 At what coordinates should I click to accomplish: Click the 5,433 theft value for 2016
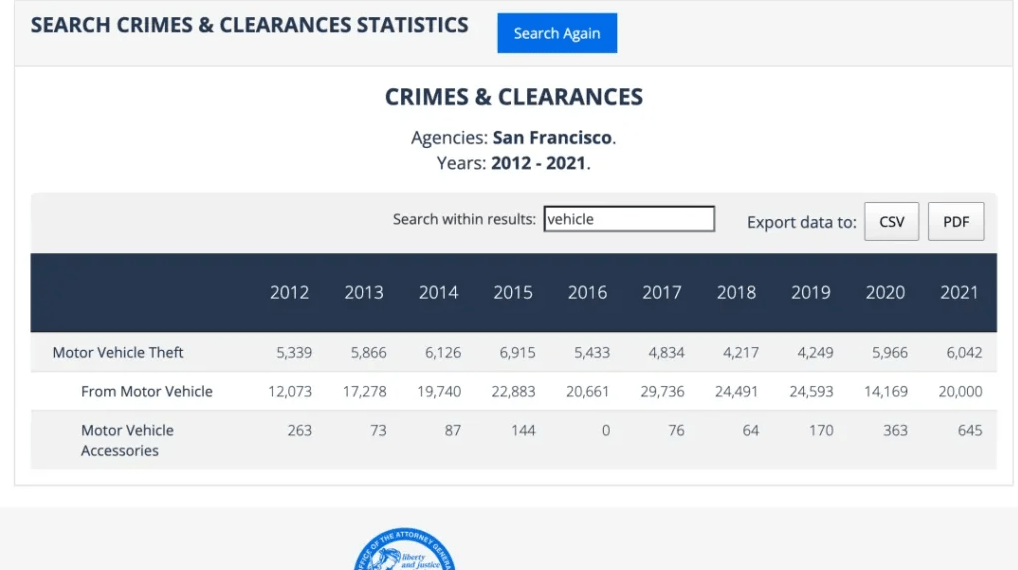pos(591,353)
